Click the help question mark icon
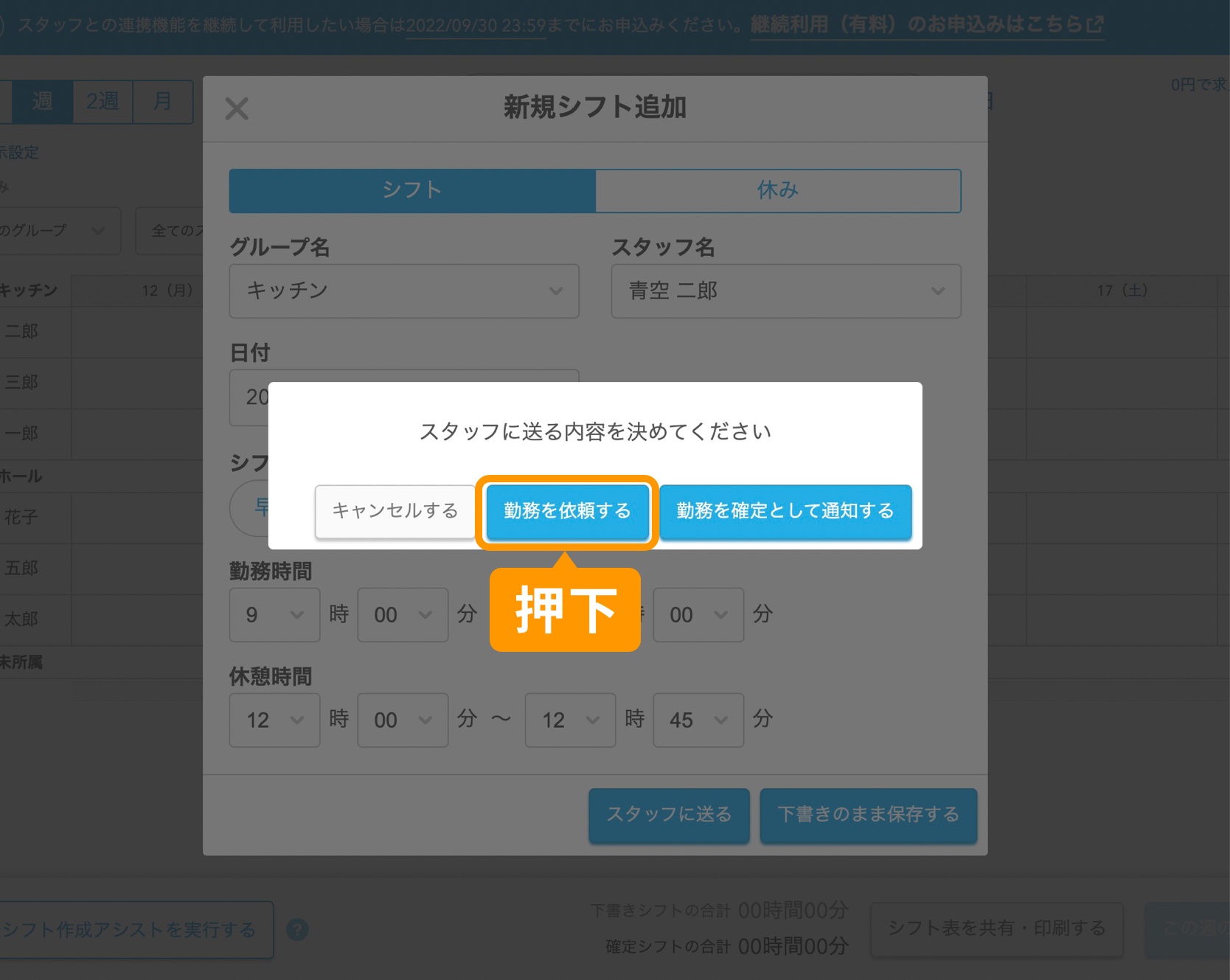 [297, 930]
